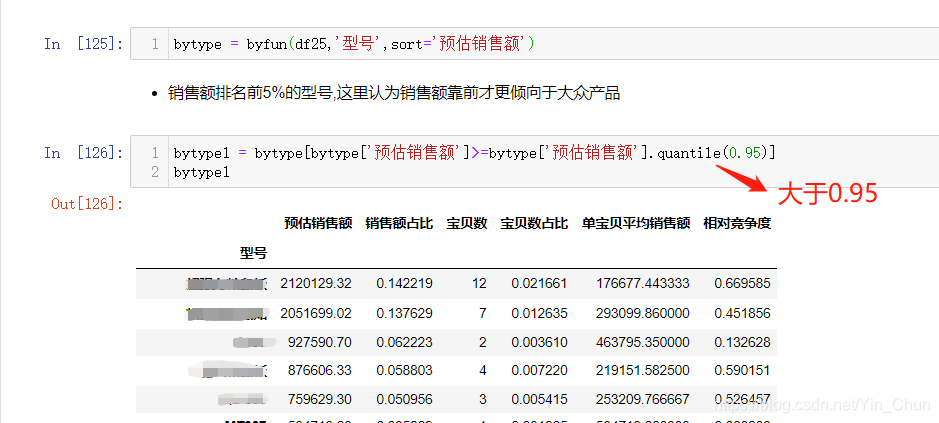The image size is (939, 423).
Task: Click inside code cell In [126]
Action: coord(535,162)
